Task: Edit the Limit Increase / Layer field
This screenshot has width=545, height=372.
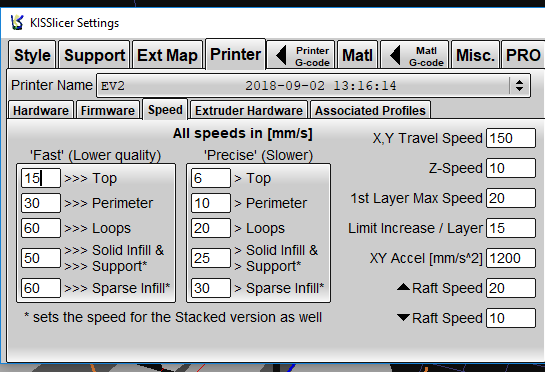Action: 511,228
